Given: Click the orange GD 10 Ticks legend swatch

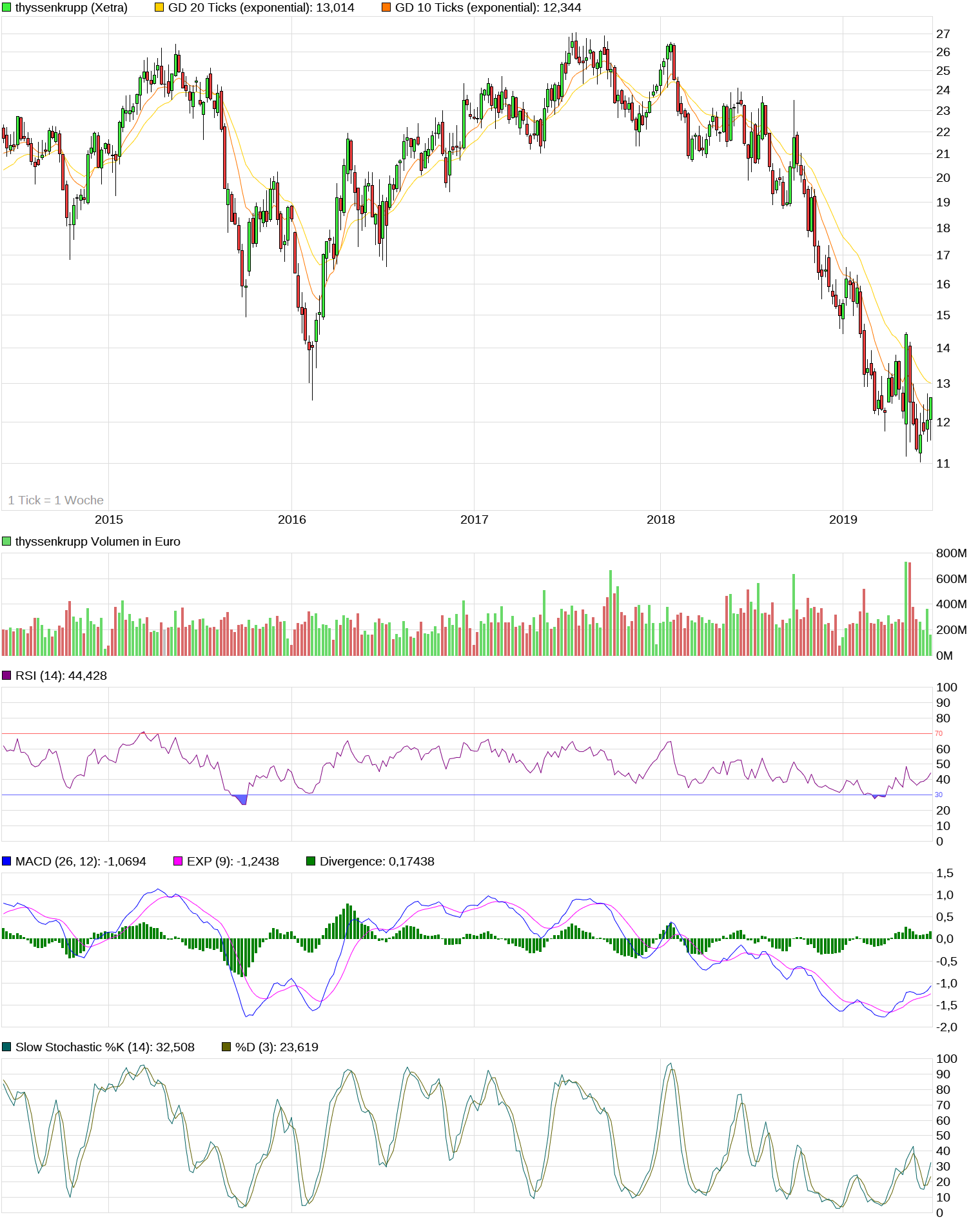Looking at the screenshot, I should 386,8.
